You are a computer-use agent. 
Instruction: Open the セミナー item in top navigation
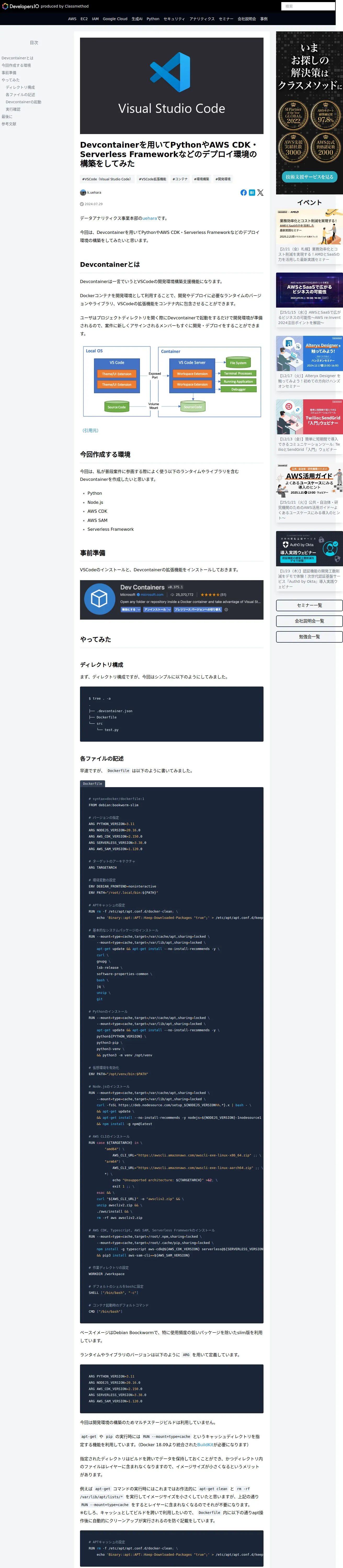[226, 19]
